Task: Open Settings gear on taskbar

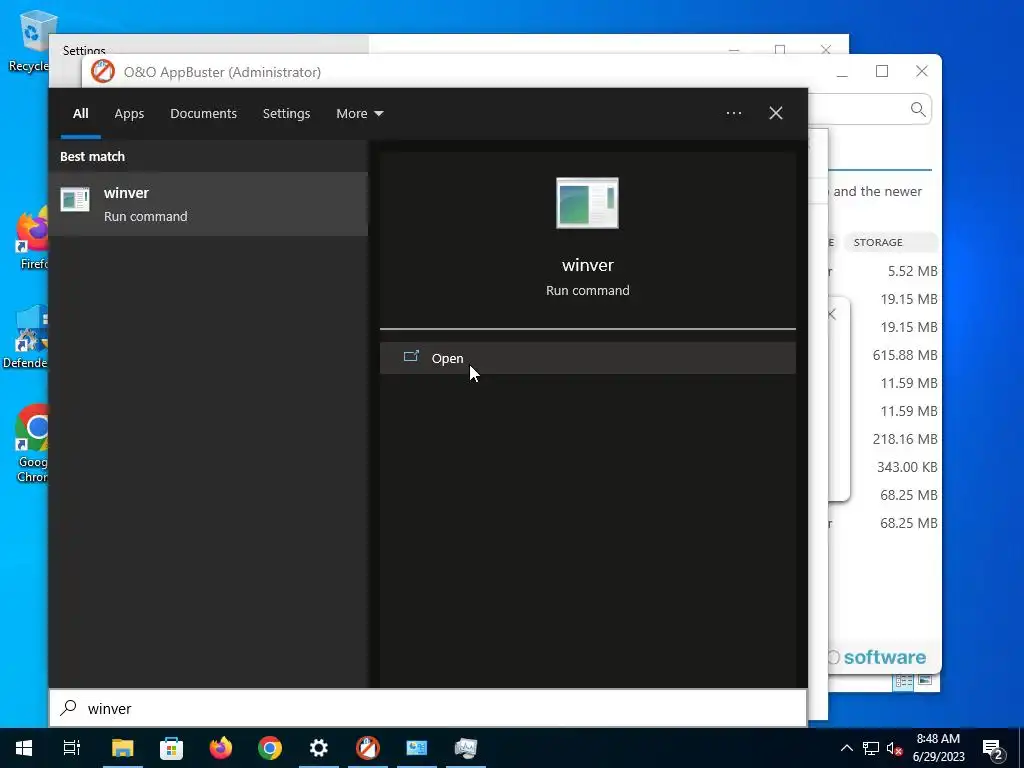Action: (x=319, y=748)
